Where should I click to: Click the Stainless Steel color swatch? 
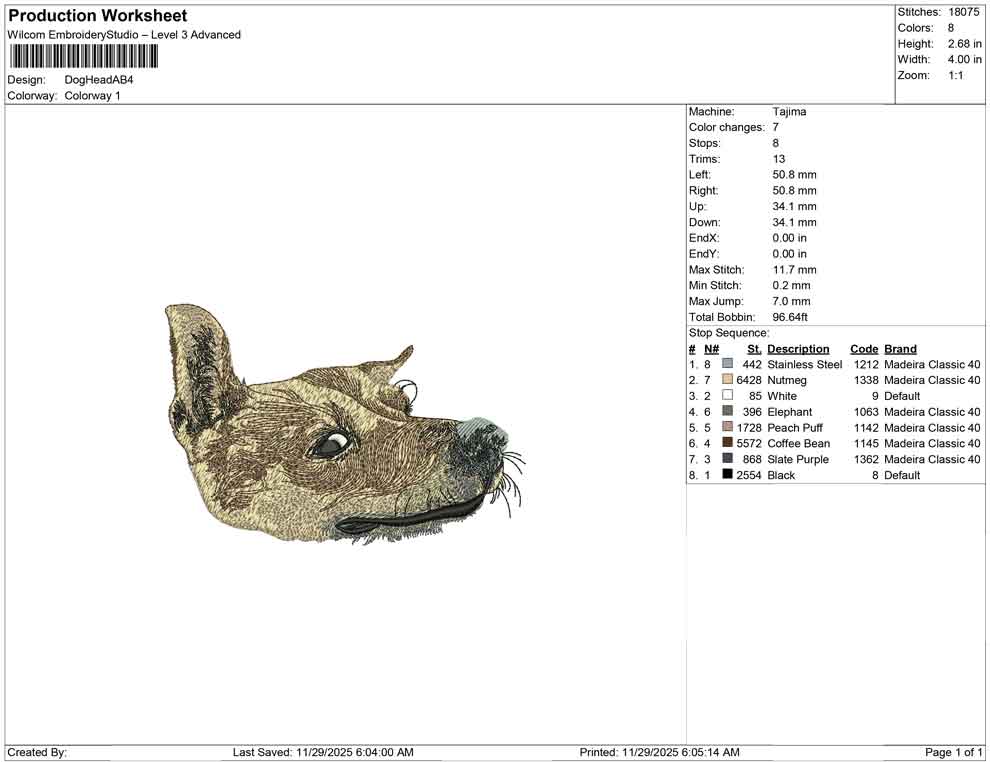(726, 364)
